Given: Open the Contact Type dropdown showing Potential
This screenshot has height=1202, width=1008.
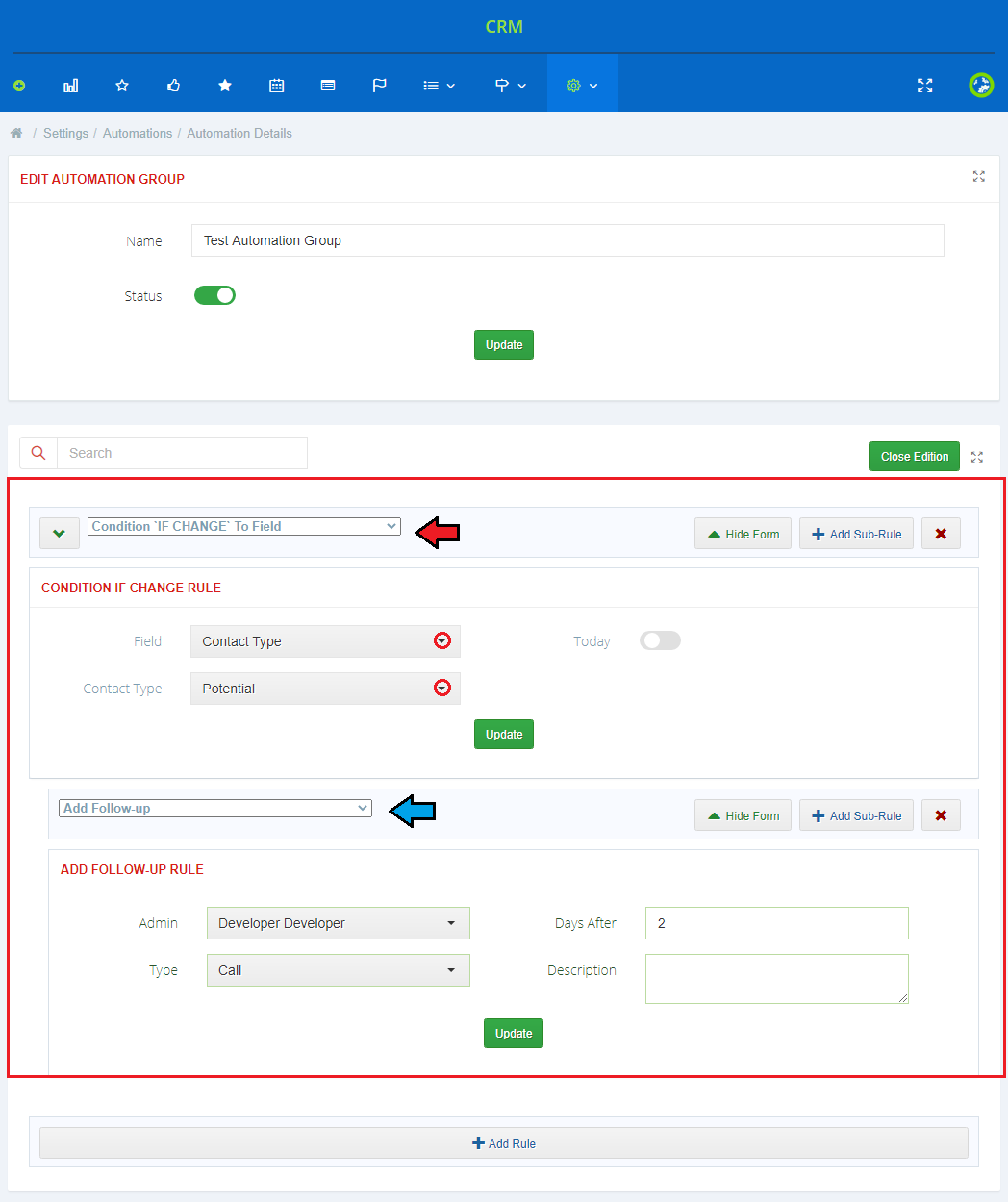Looking at the screenshot, I should (325, 689).
